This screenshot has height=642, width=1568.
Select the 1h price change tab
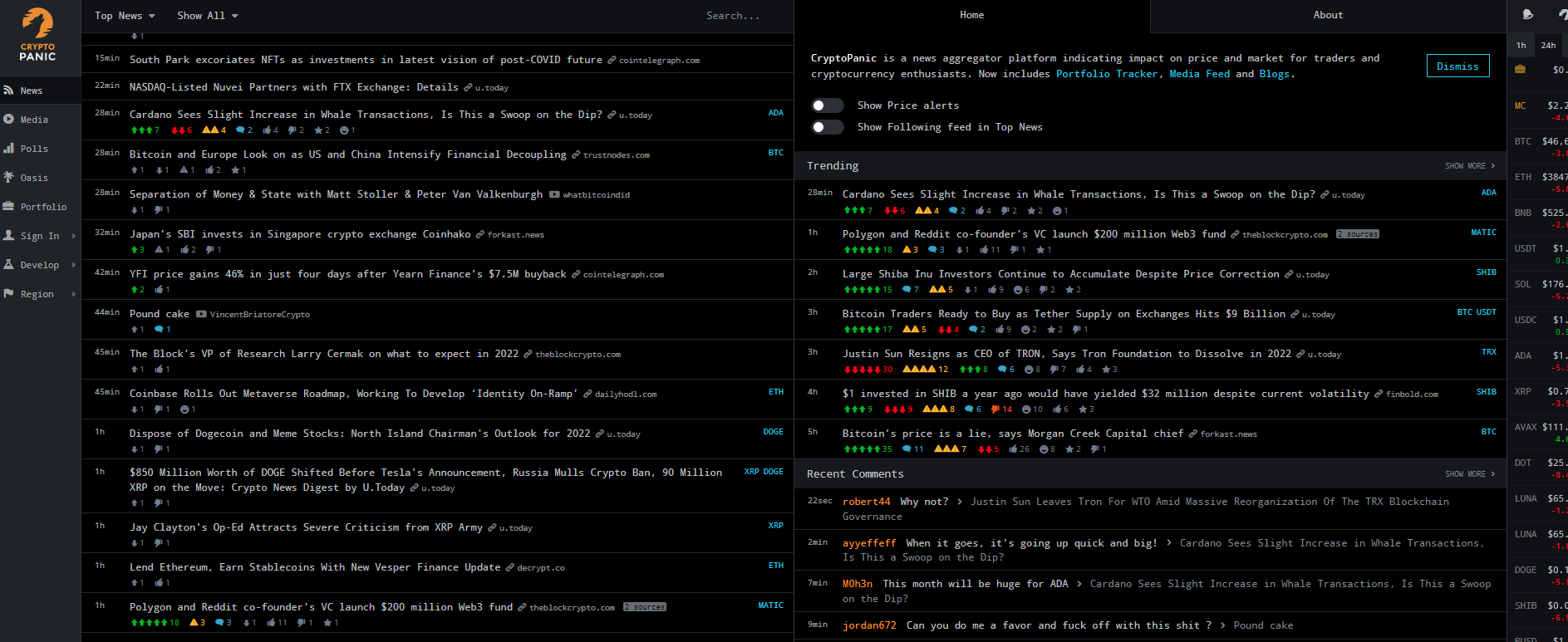[1521, 46]
